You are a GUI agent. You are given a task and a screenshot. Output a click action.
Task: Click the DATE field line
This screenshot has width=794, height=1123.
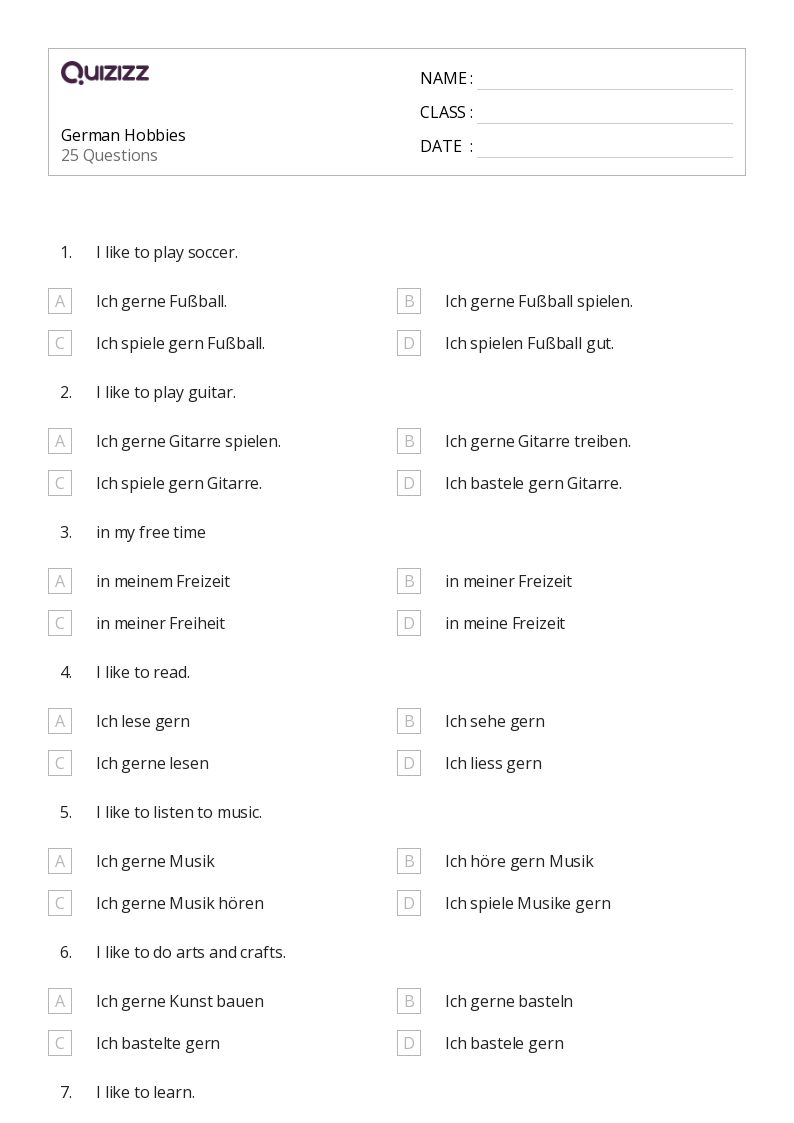[605, 146]
